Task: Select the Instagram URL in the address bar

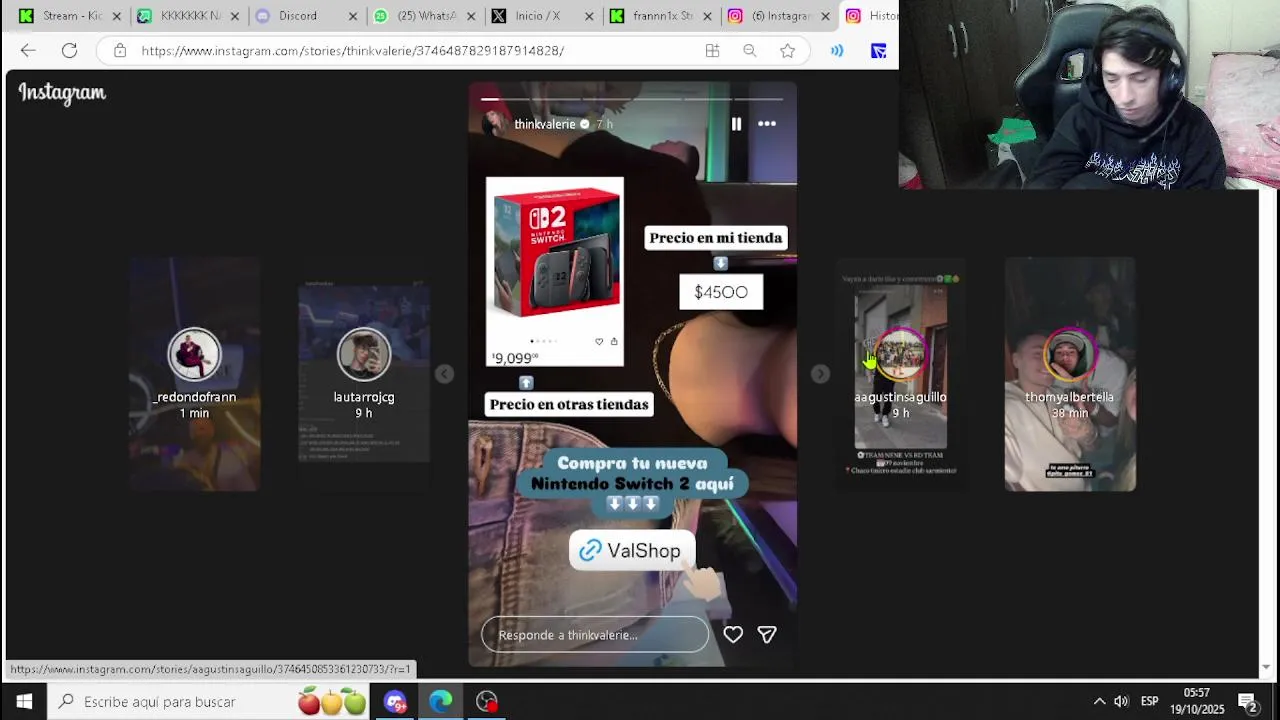Action: click(x=353, y=50)
